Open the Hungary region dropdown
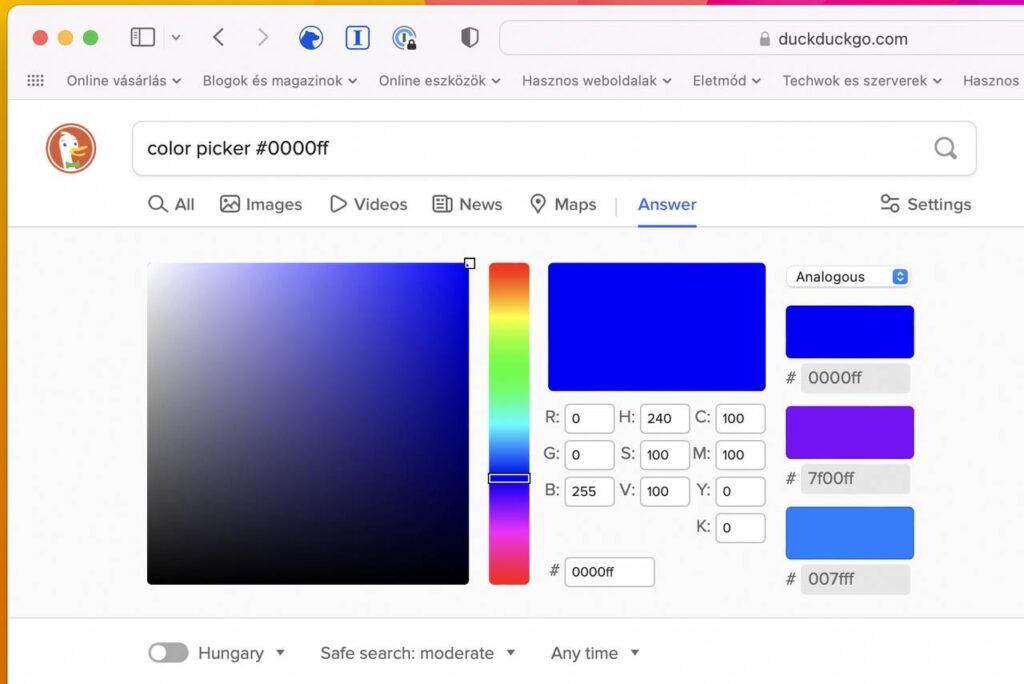Viewport: 1024px width, 684px height. [x=242, y=653]
